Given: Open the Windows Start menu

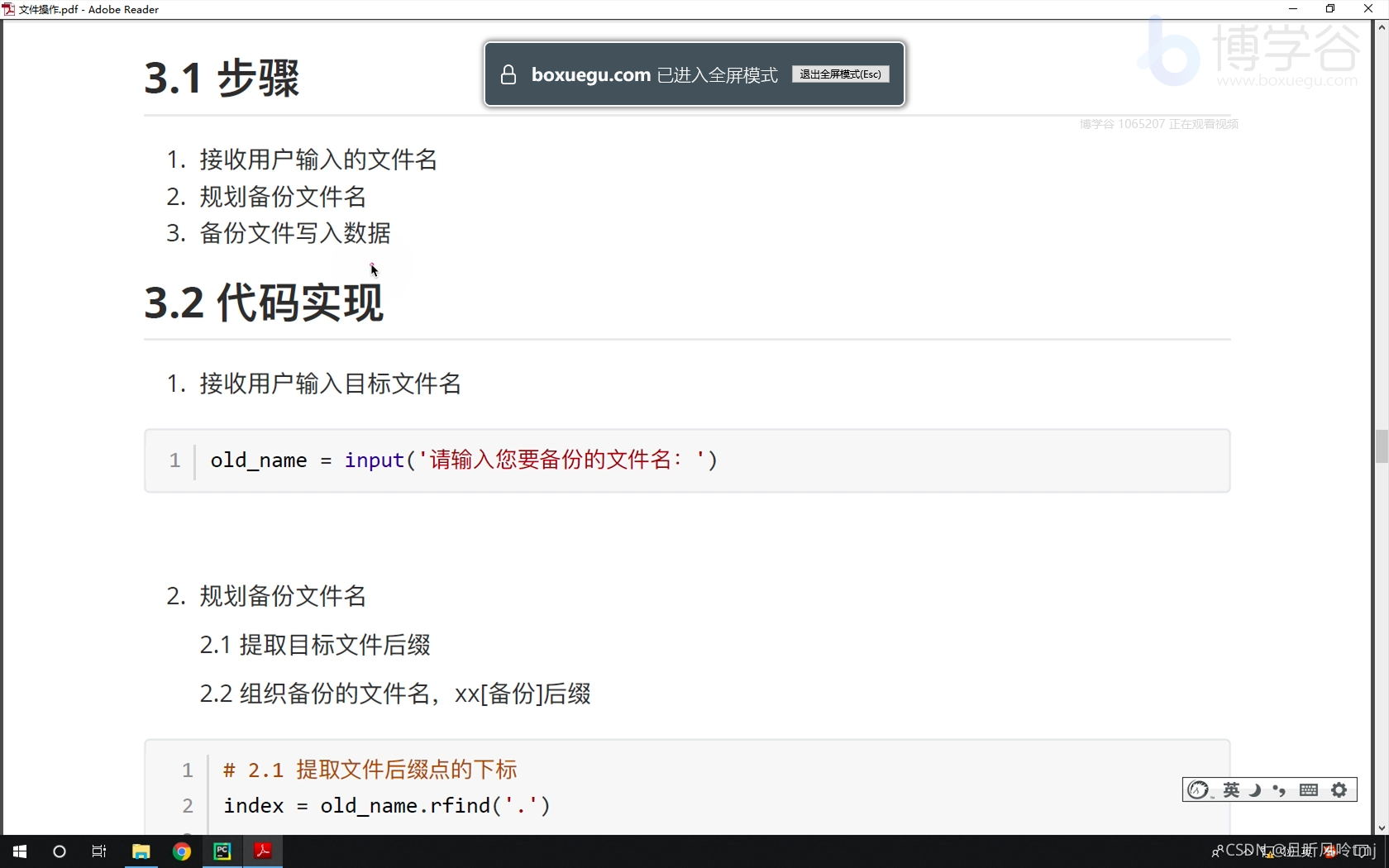Looking at the screenshot, I should tap(20, 851).
